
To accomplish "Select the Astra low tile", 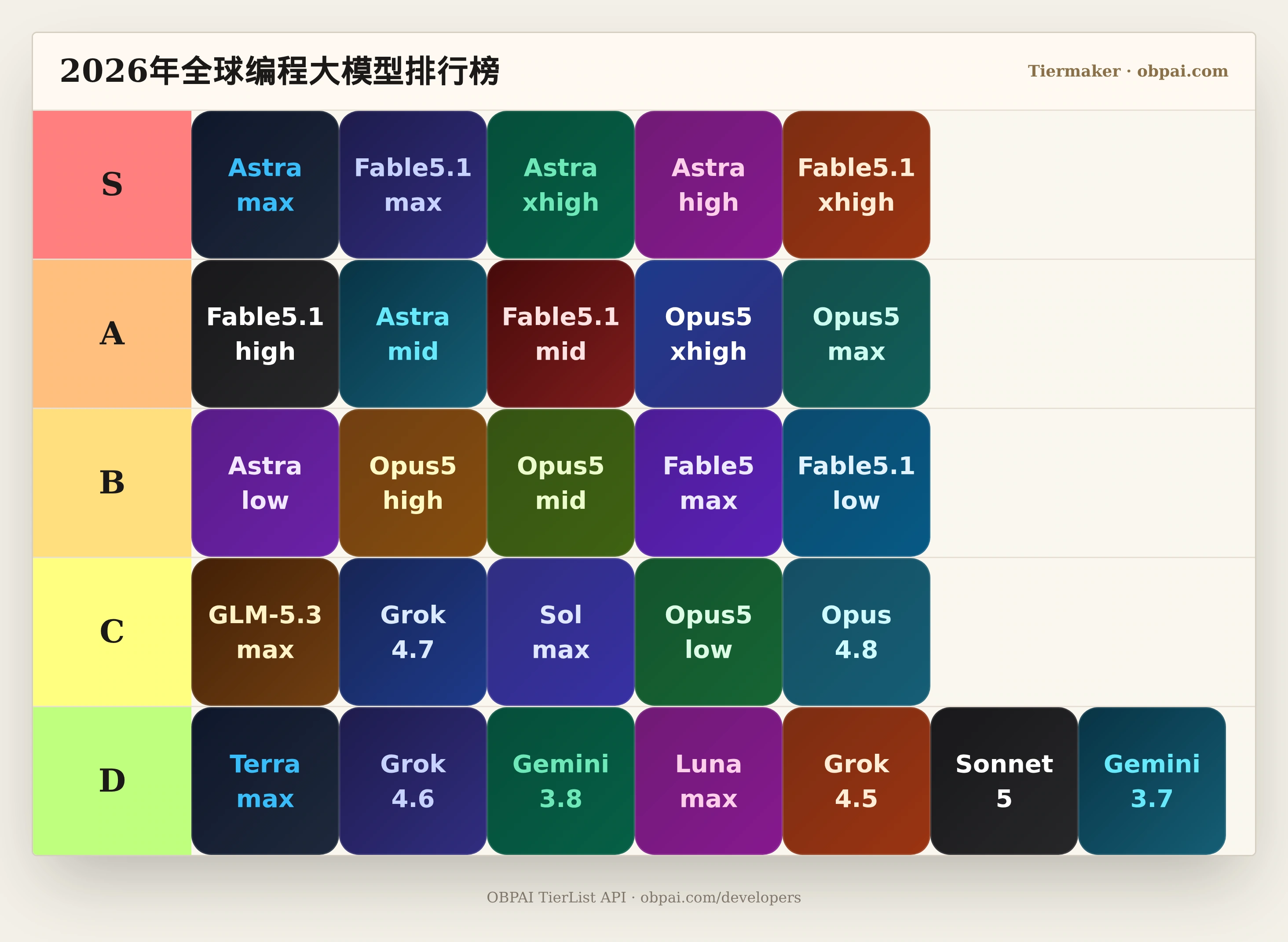I will click(265, 483).
